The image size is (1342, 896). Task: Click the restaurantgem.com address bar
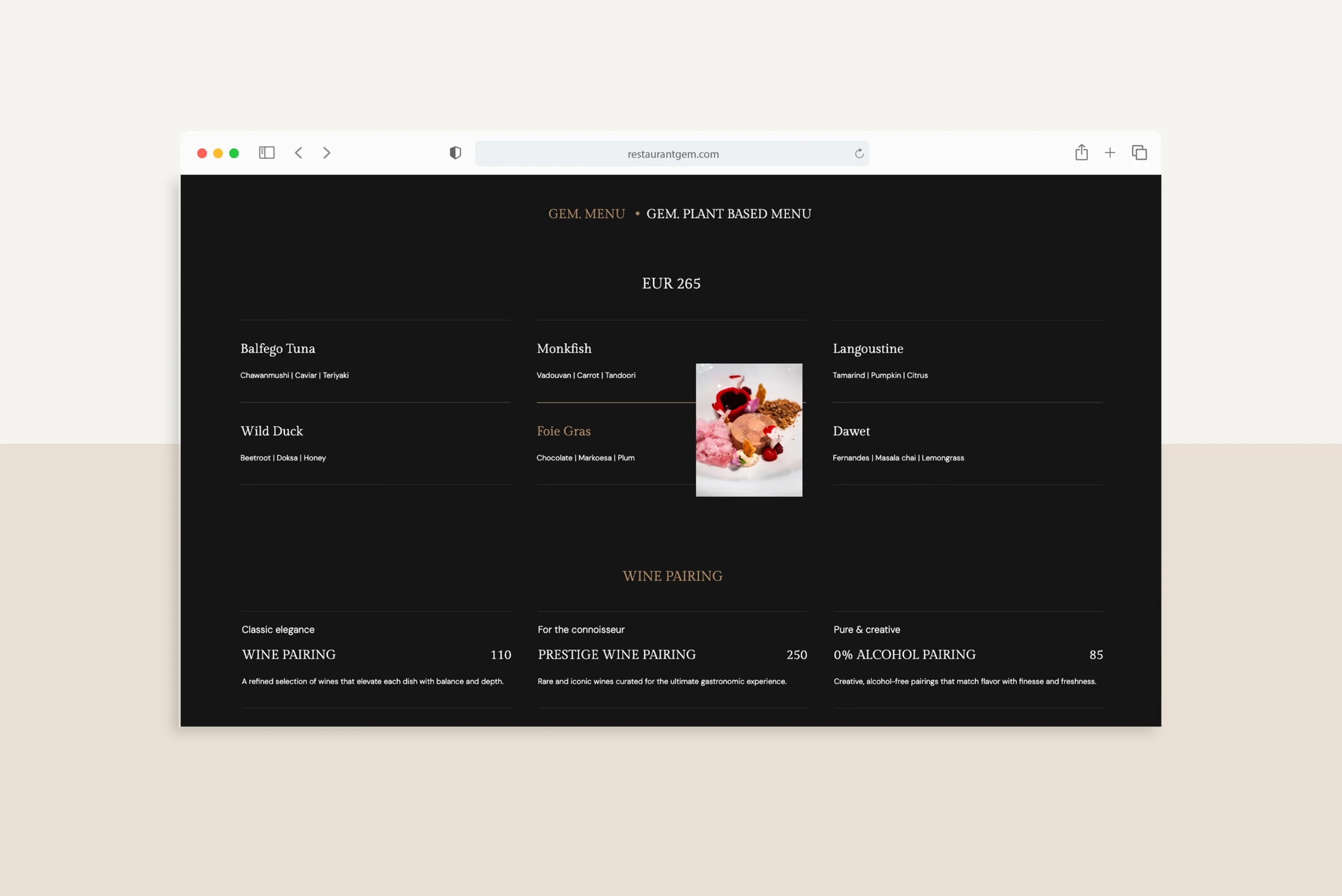tap(673, 154)
